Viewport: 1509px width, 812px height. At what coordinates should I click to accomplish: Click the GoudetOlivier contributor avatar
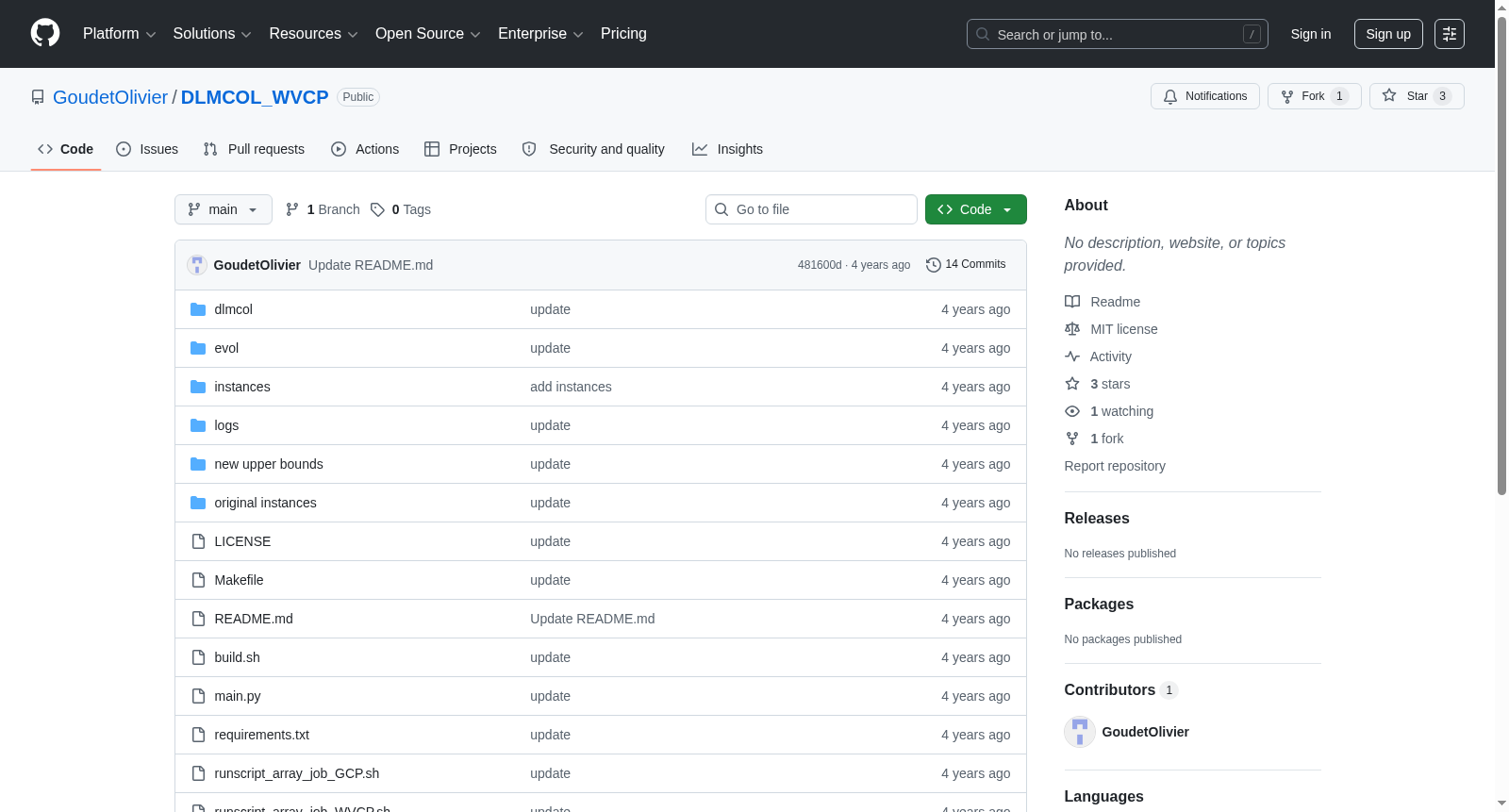(1080, 732)
